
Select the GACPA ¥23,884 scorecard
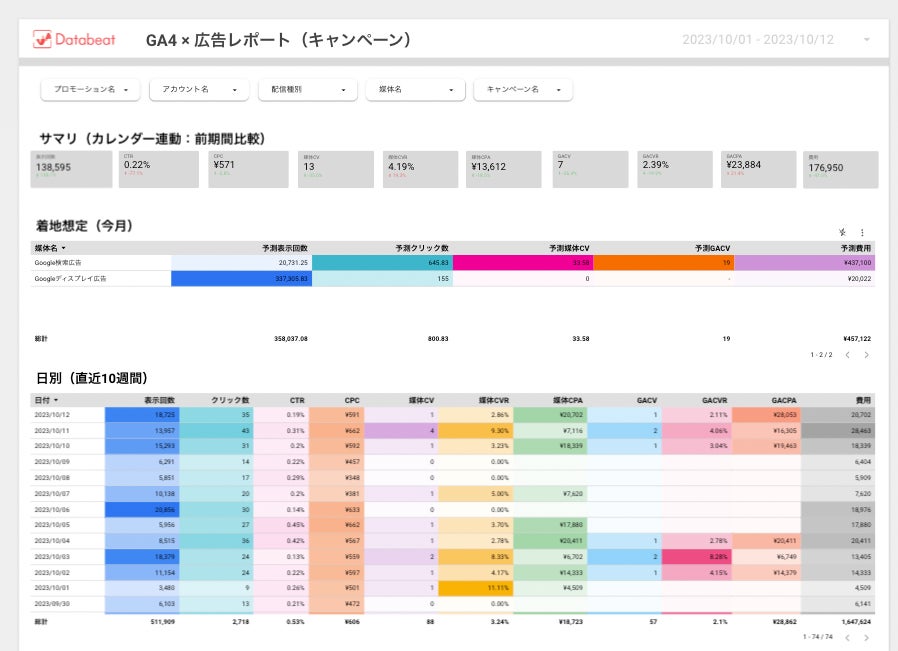coord(758,169)
